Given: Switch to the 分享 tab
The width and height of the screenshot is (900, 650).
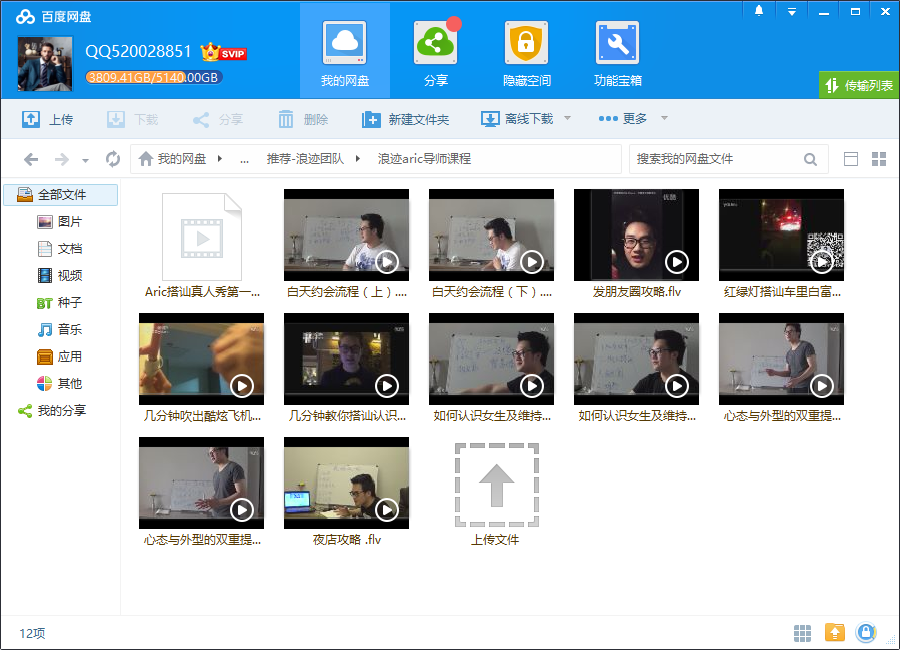Looking at the screenshot, I should pos(436,53).
